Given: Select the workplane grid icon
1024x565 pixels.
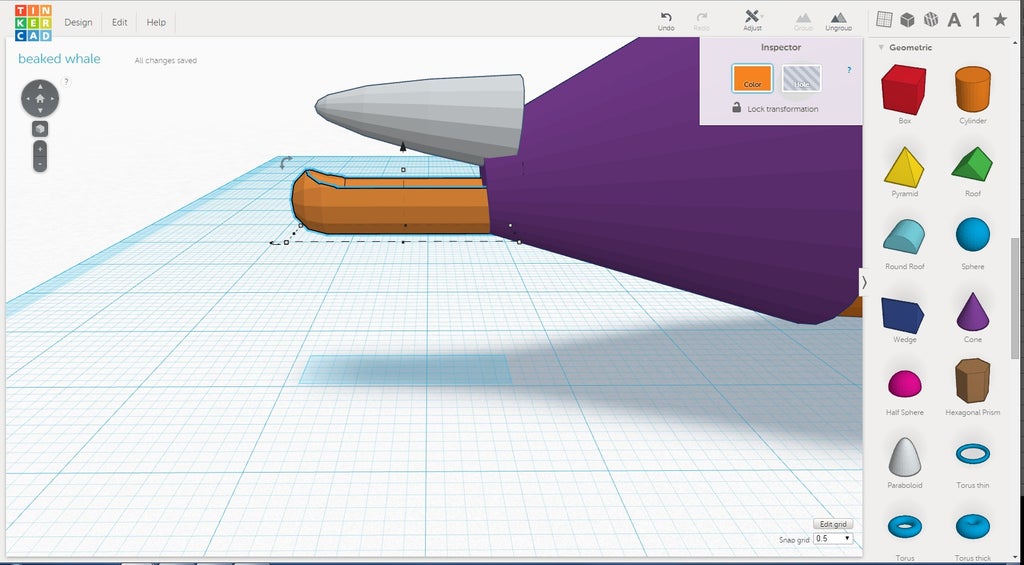Looking at the screenshot, I should (x=884, y=20).
